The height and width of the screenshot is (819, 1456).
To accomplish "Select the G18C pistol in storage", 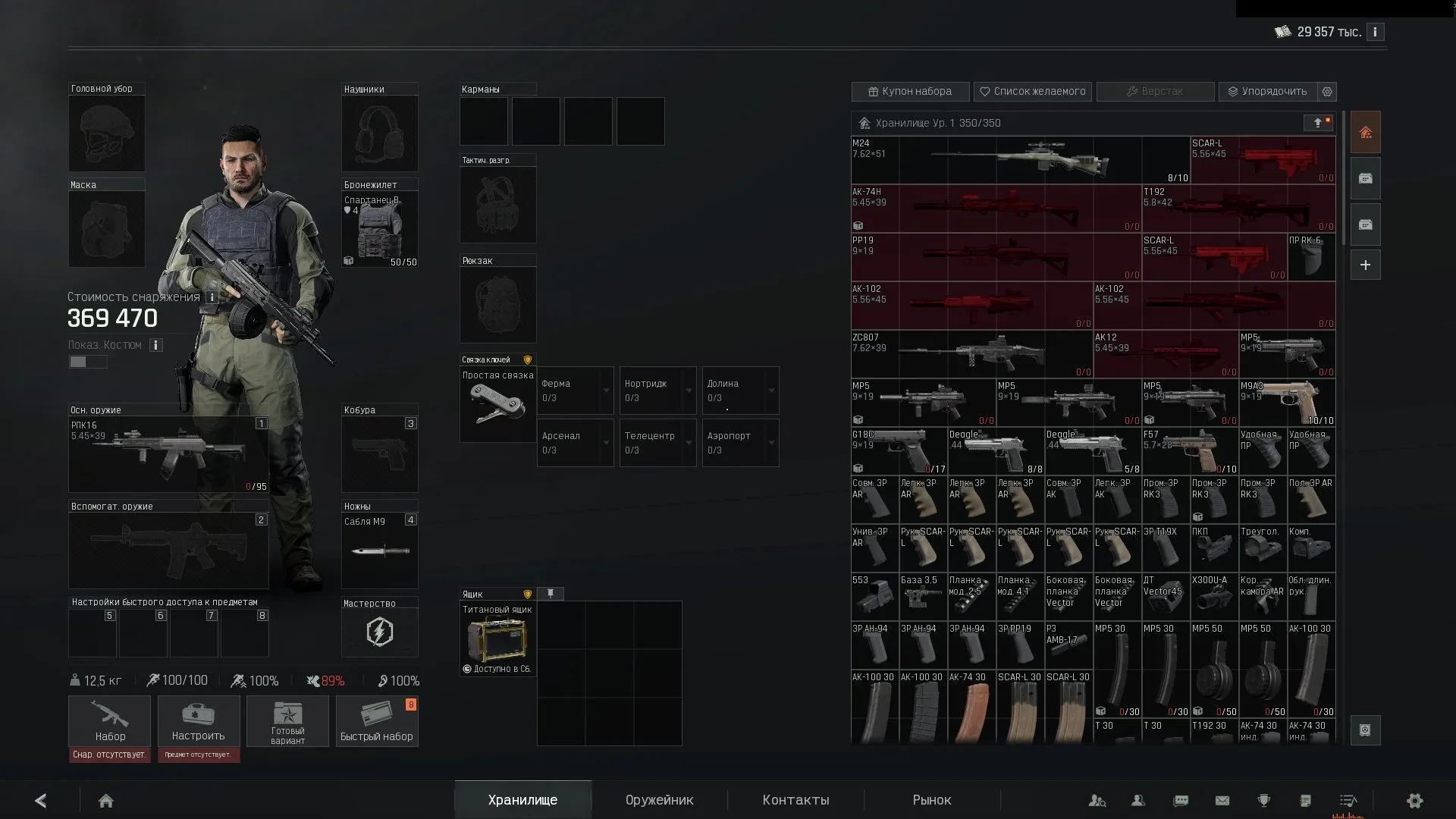I will [x=899, y=451].
